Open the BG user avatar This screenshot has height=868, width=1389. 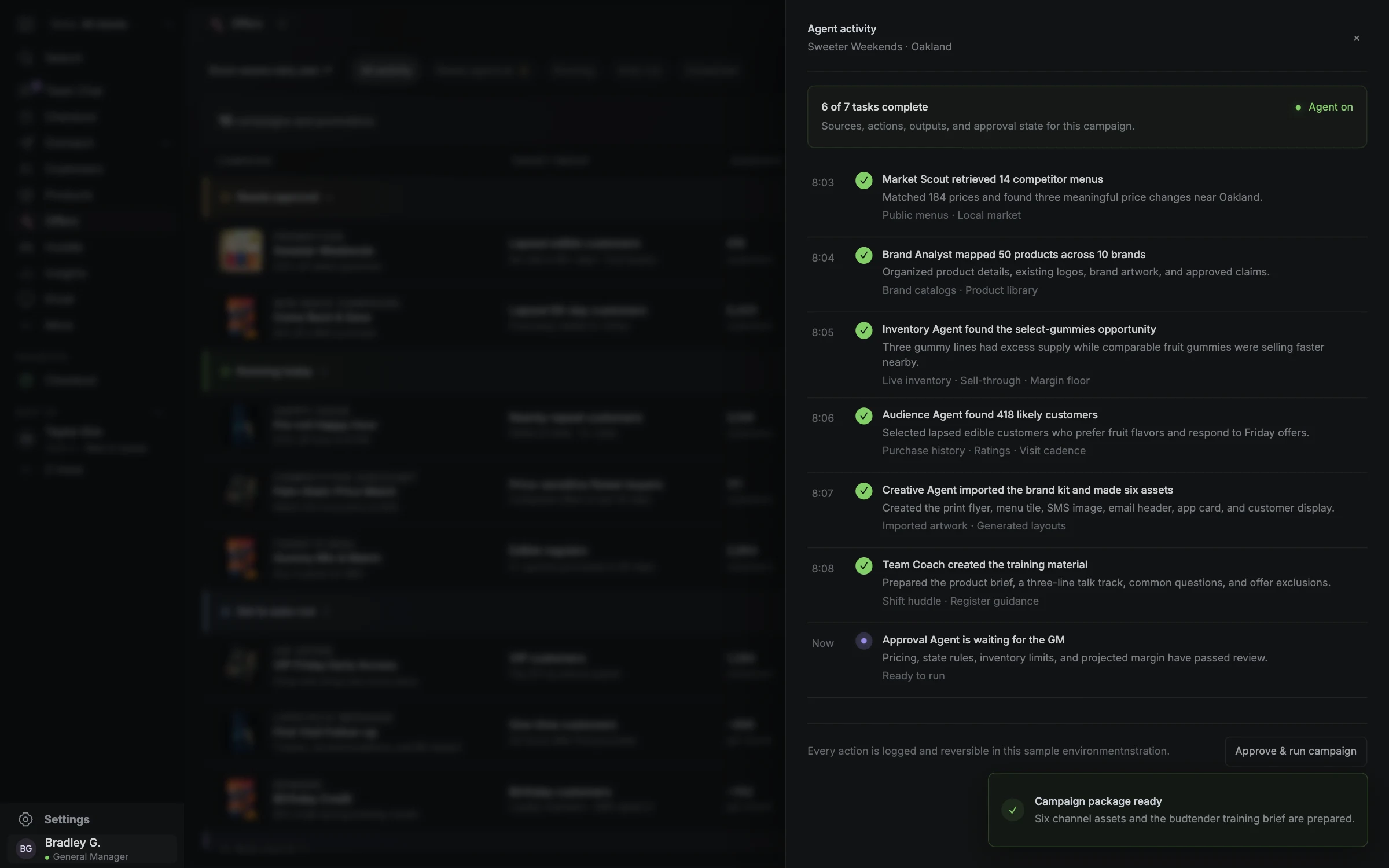(26, 849)
